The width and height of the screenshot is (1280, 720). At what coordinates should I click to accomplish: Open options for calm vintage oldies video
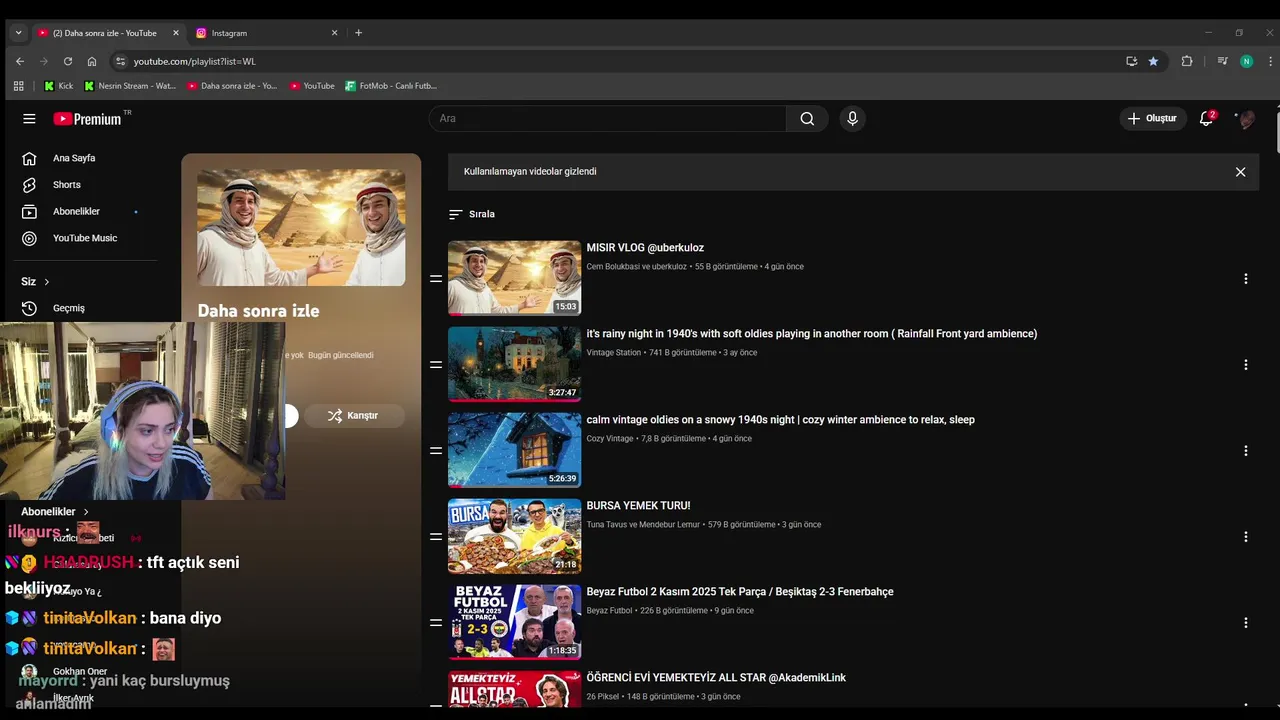tap(1245, 451)
